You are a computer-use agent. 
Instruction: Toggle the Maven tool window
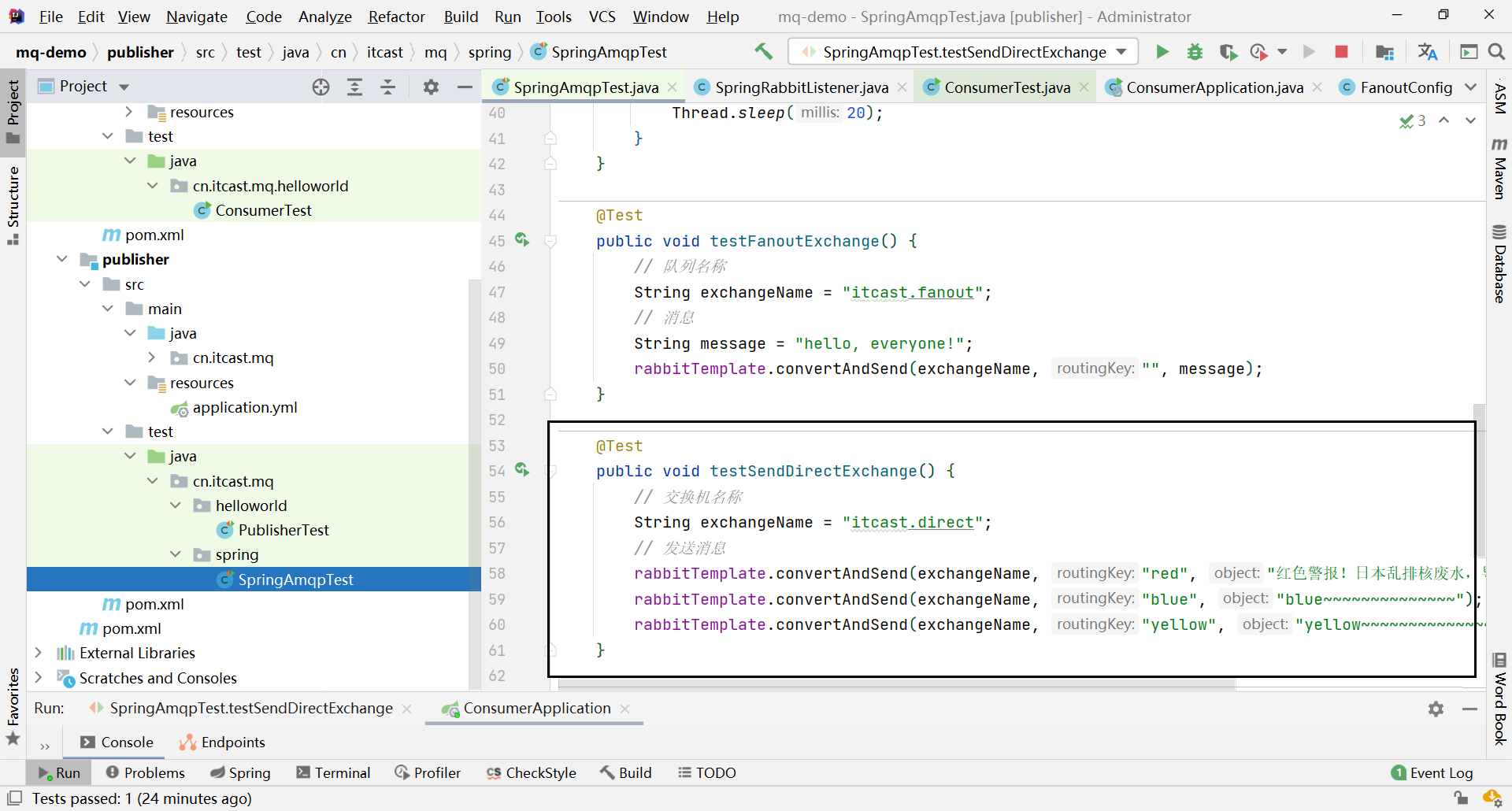point(1499,169)
